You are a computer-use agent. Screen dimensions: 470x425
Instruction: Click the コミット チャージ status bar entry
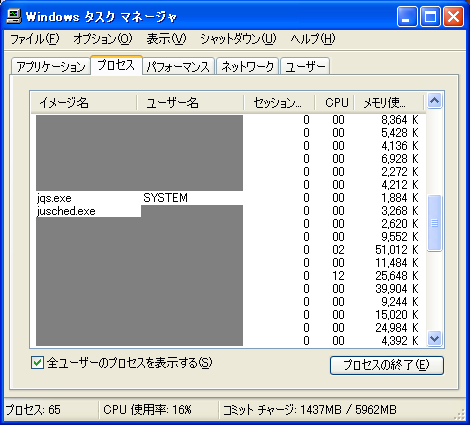310,410
